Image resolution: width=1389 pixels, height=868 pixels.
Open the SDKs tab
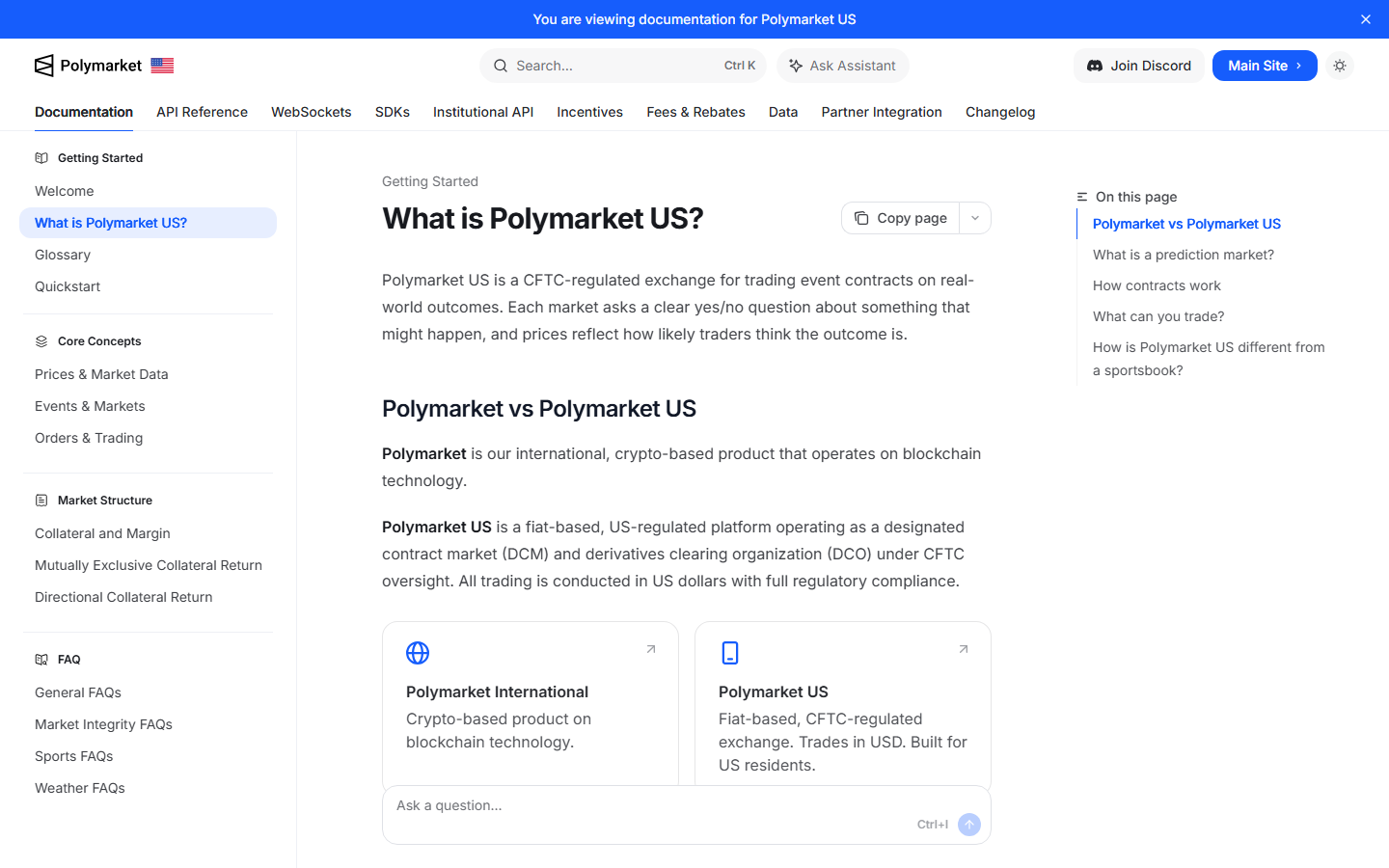click(393, 112)
